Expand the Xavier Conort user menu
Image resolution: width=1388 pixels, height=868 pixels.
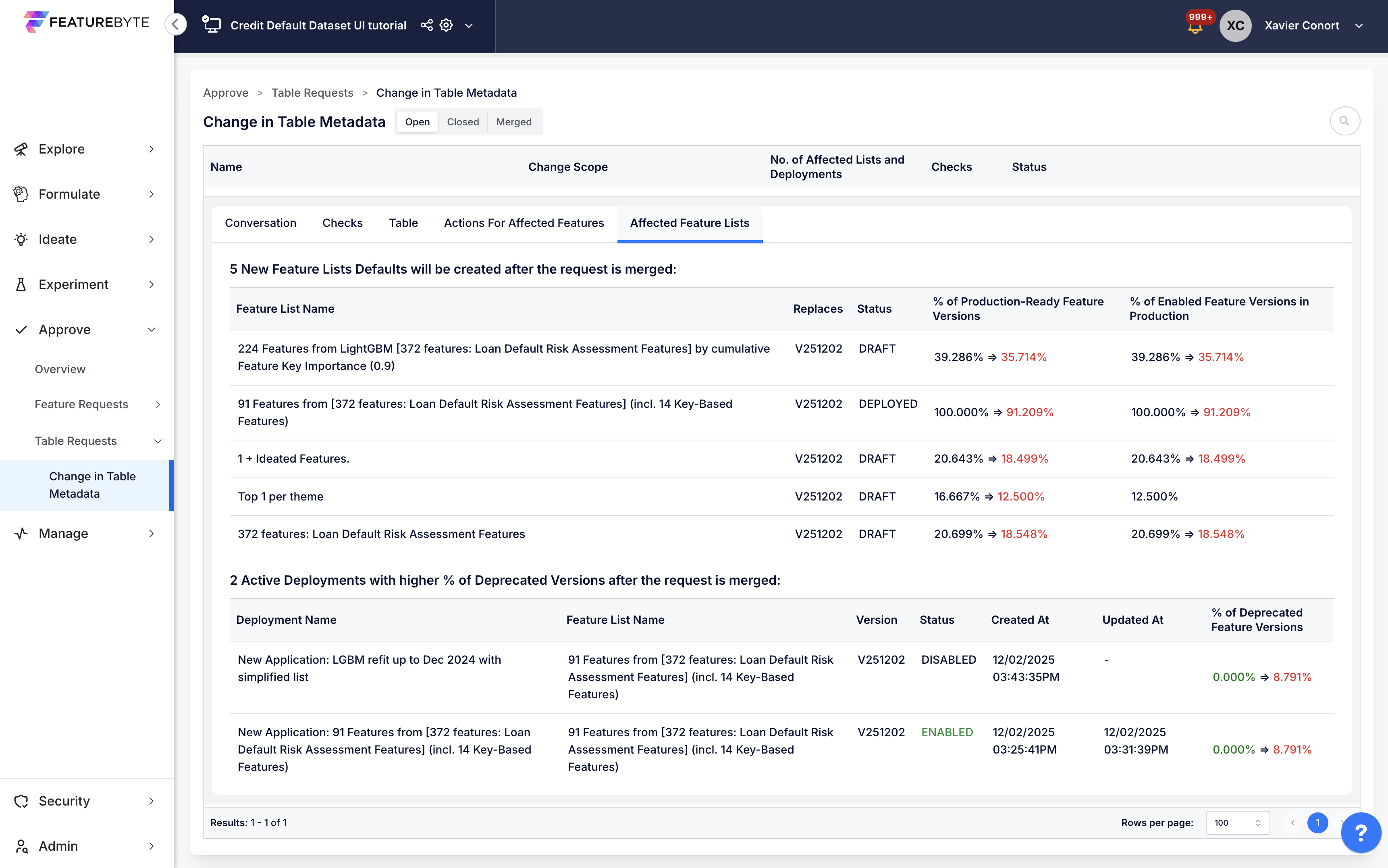[x=1359, y=26]
